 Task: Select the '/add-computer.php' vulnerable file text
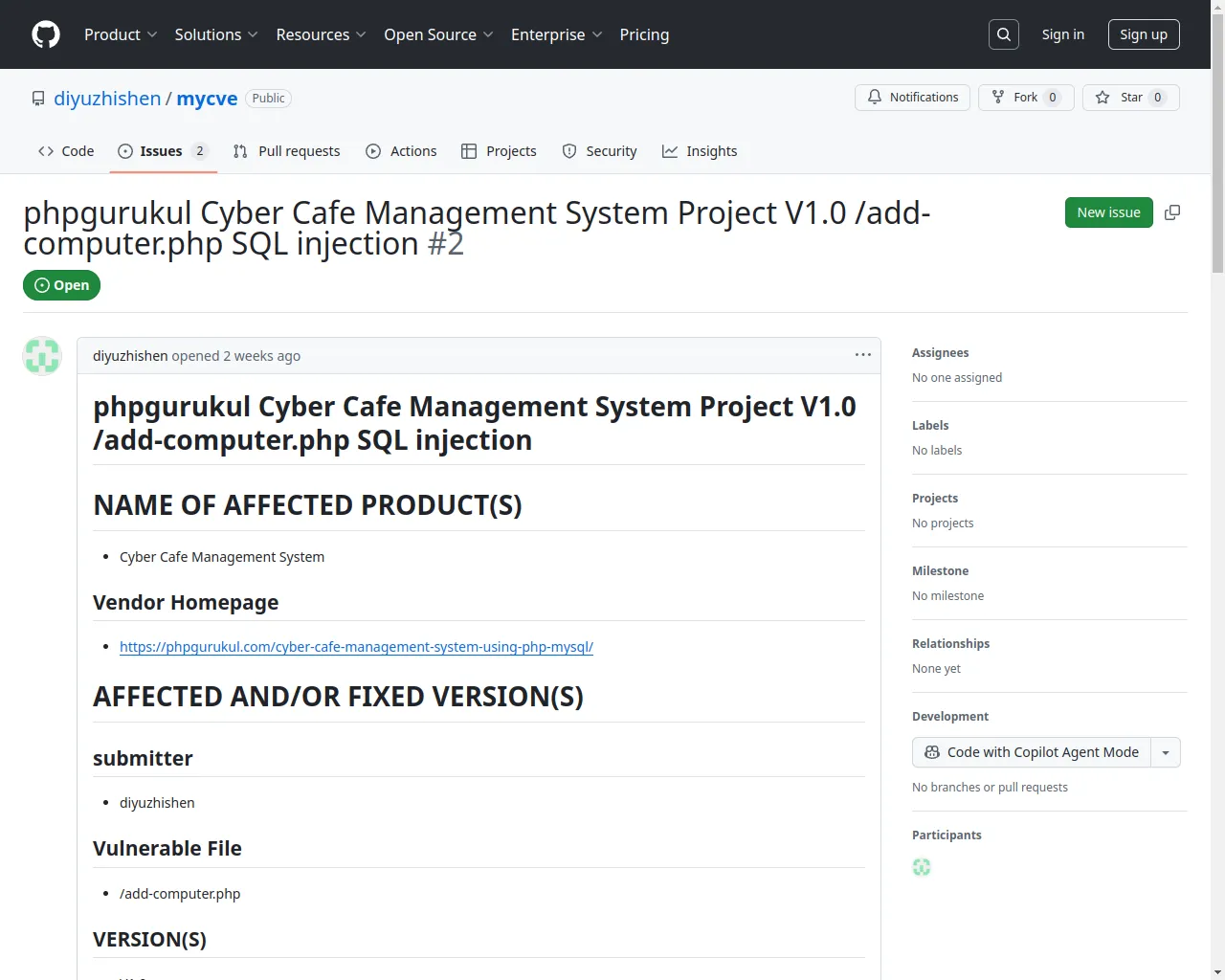180,894
